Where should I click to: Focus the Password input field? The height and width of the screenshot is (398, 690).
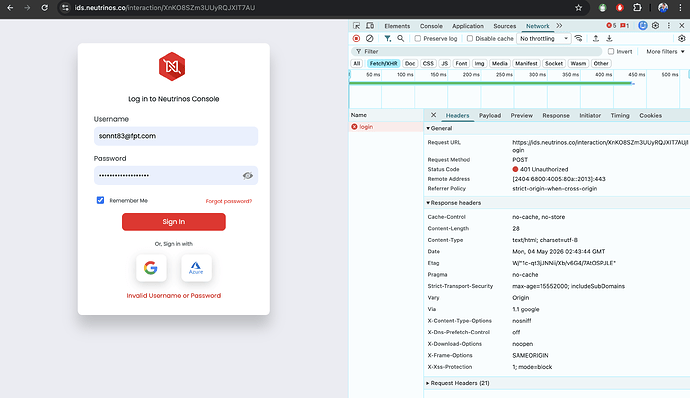[176, 176]
